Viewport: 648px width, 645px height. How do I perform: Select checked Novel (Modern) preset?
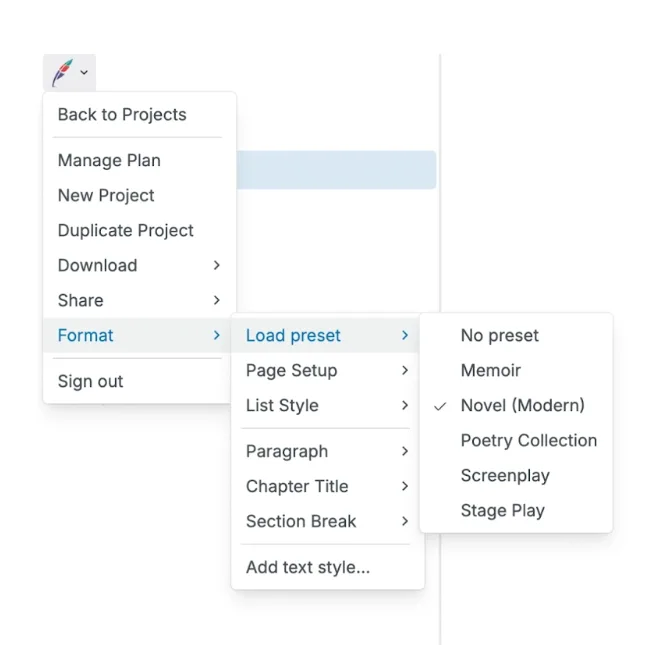(x=522, y=405)
